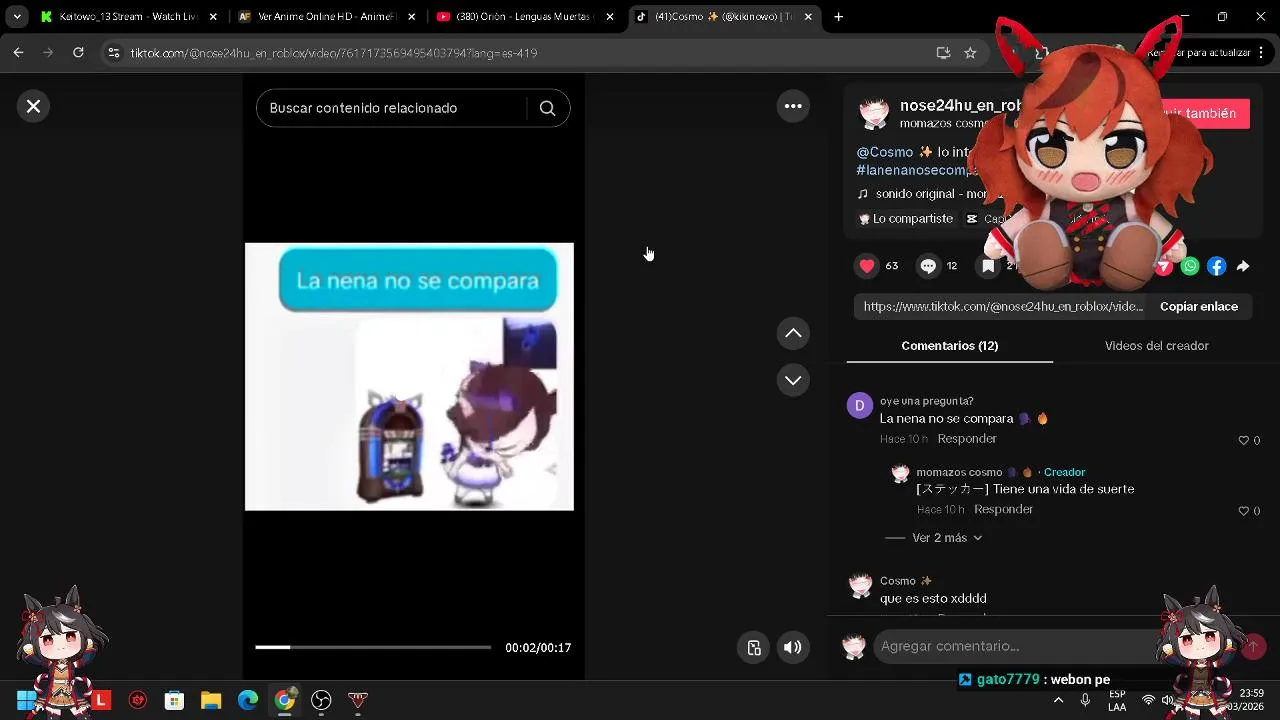Screen dimensions: 1280x720
Task: Open more share options arrow
Action: (1243, 266)
